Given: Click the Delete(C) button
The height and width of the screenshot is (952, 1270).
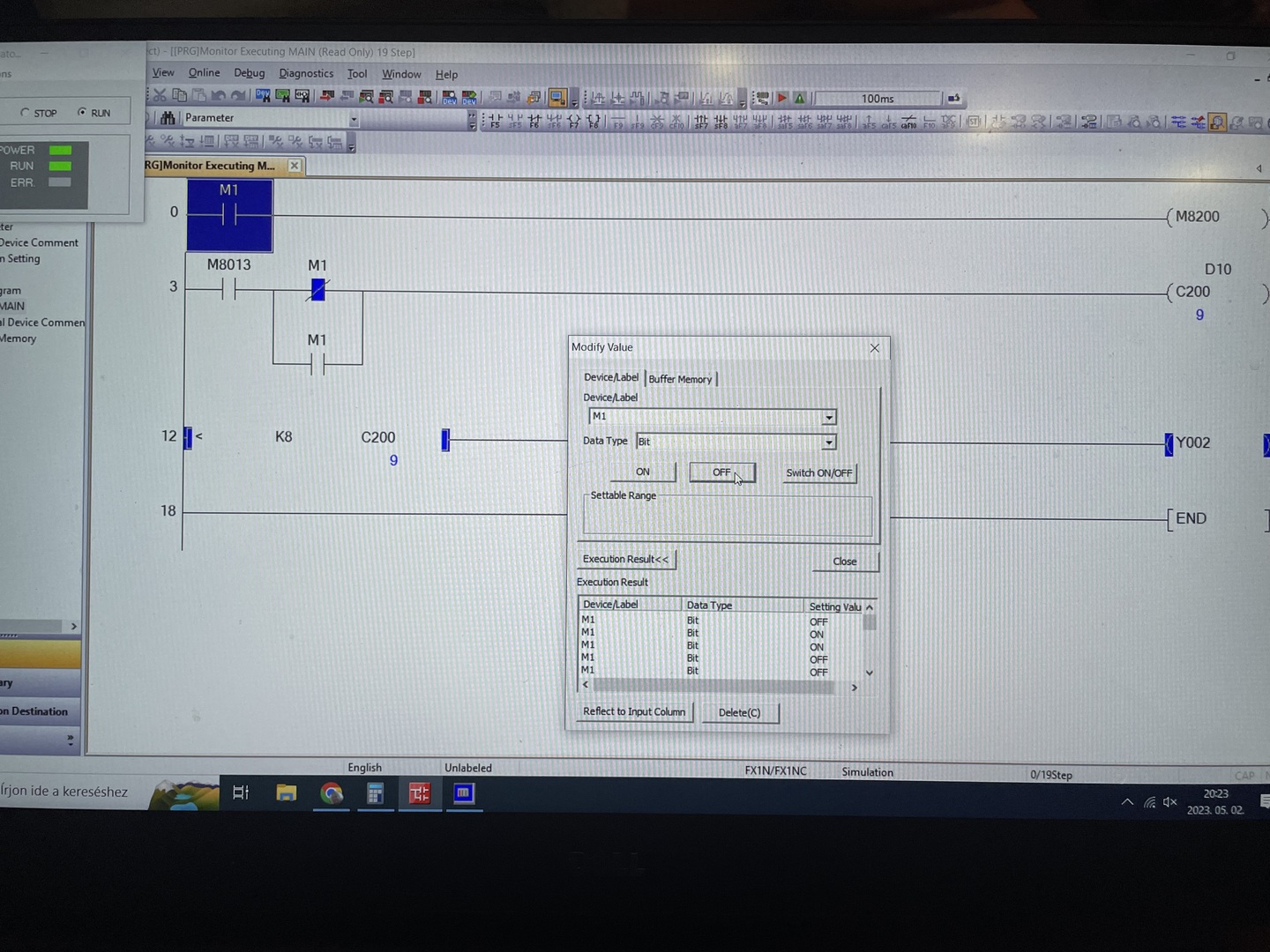Looking at the screenshot, I should pyautogui.click(x=739, y=712).
